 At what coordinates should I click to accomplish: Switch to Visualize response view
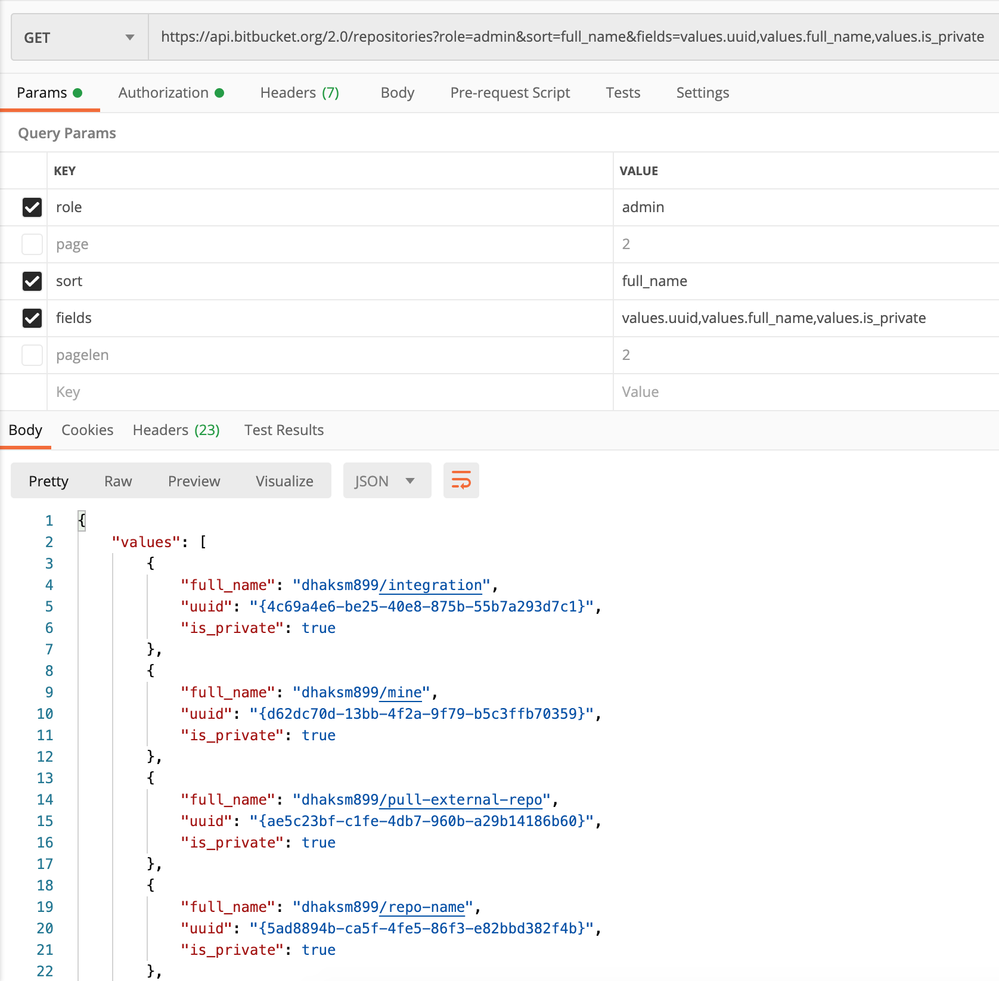point(284,481)
